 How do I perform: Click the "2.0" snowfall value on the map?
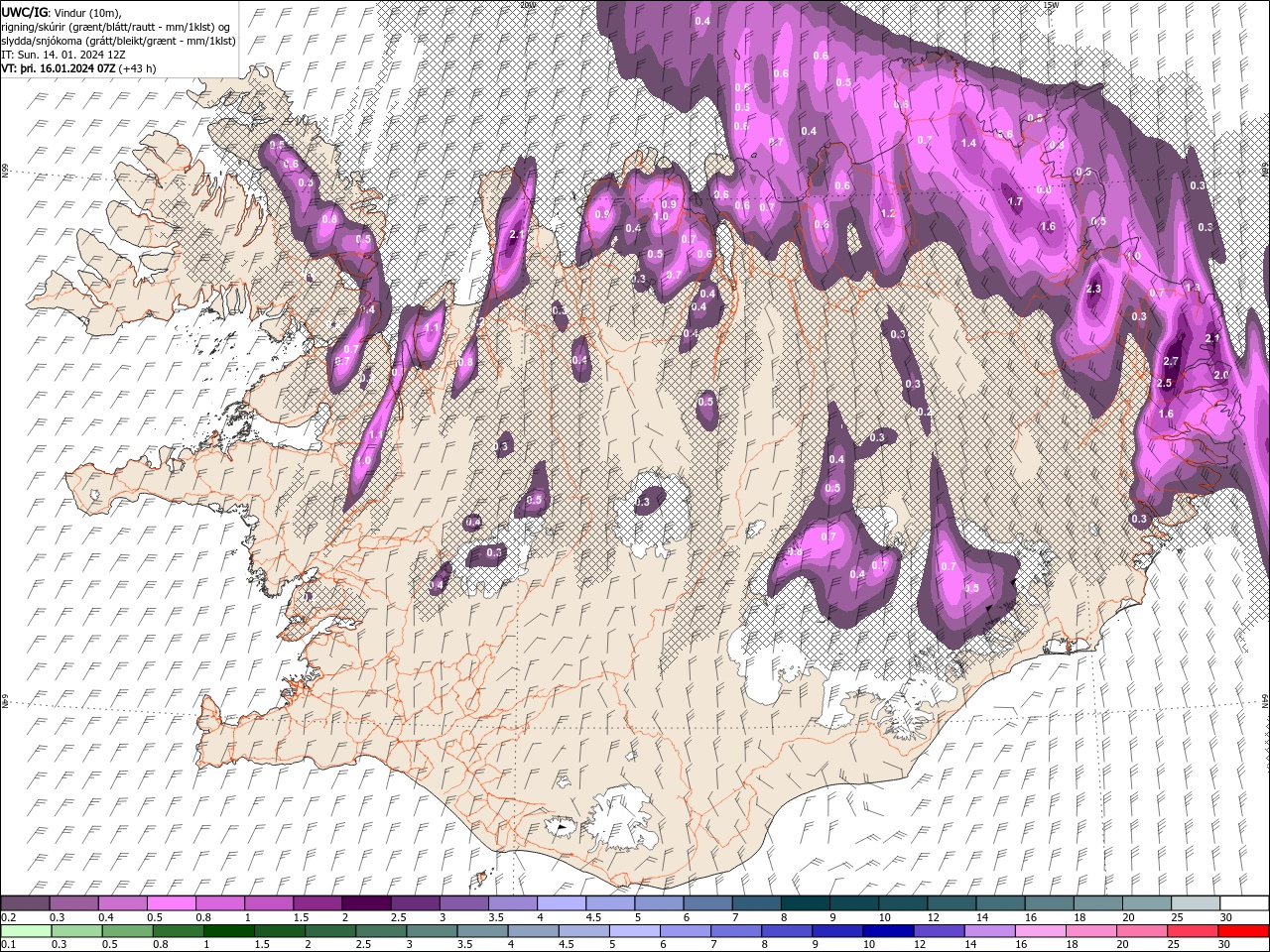point(1221,376)
